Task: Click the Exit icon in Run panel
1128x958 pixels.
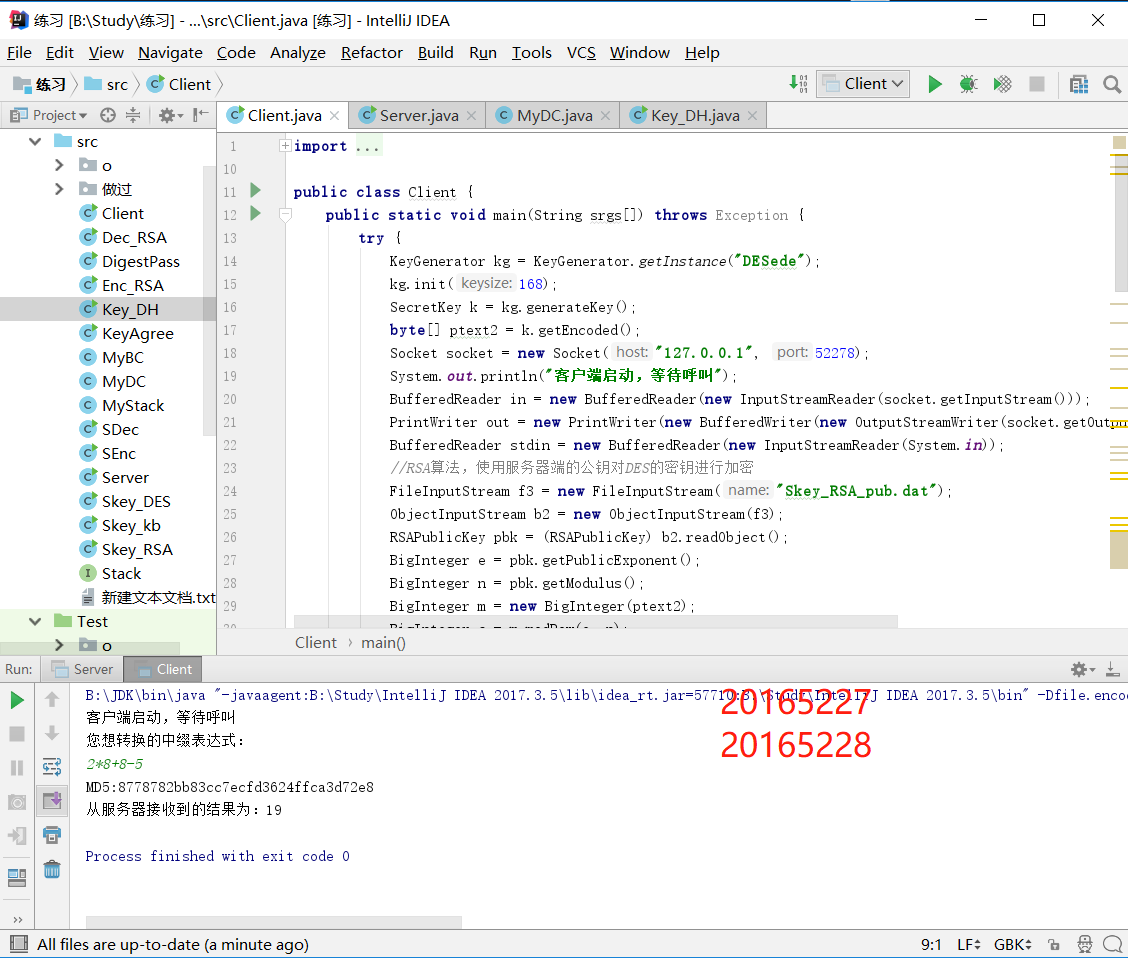Action: 17,835
